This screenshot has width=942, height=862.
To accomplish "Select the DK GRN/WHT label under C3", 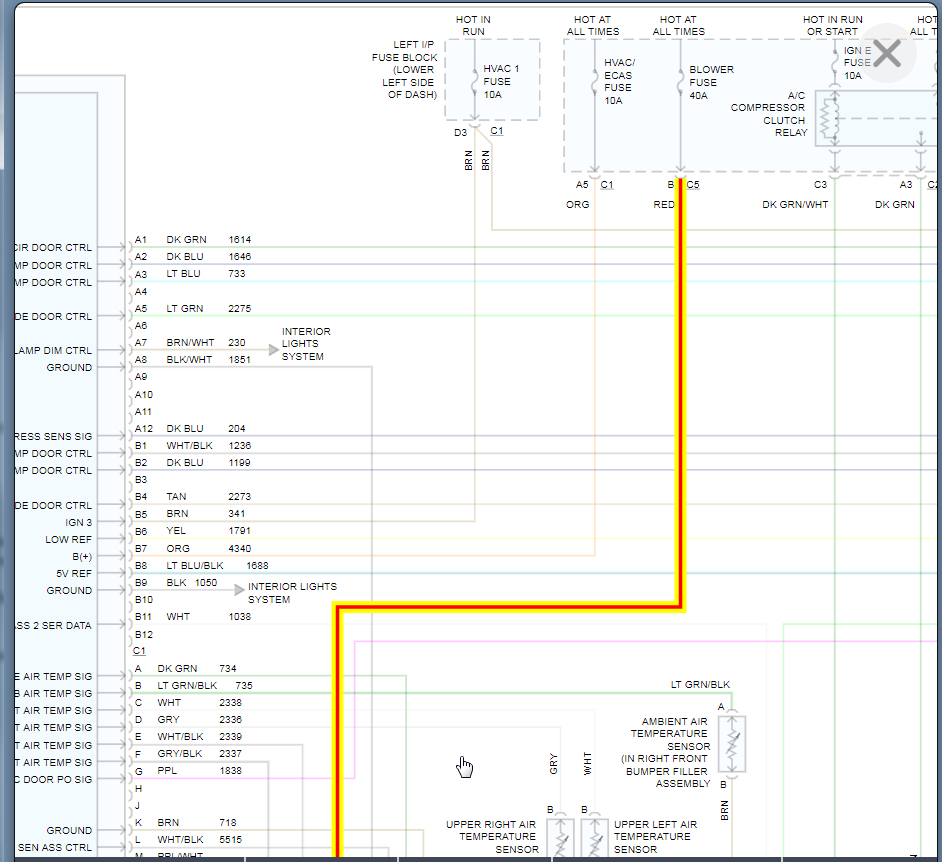I will point(795,204).
